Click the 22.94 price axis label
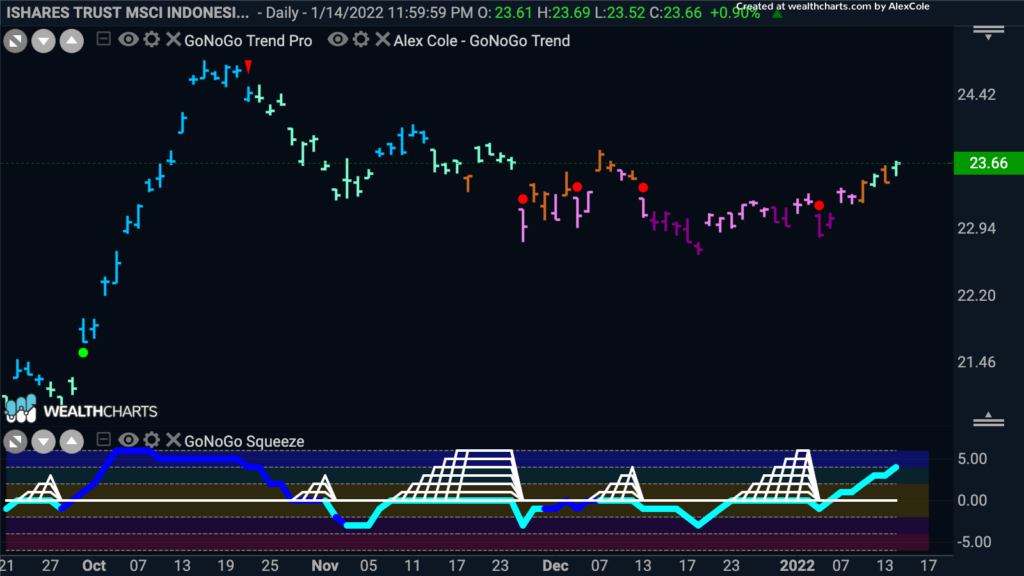Viewport: 1024px width, 576px height. [976, 229]
